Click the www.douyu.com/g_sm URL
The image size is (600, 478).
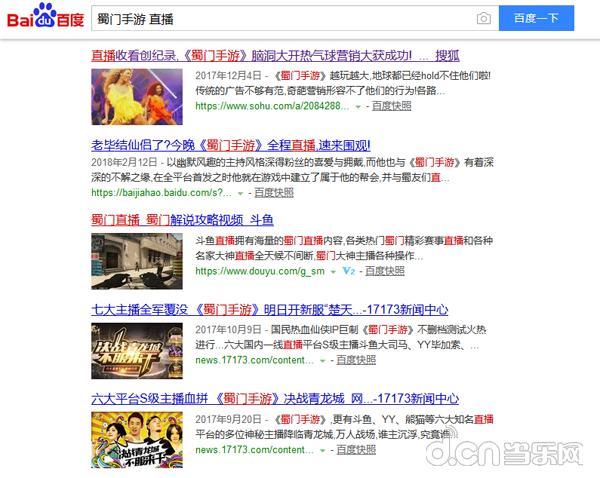click(260, 271)
